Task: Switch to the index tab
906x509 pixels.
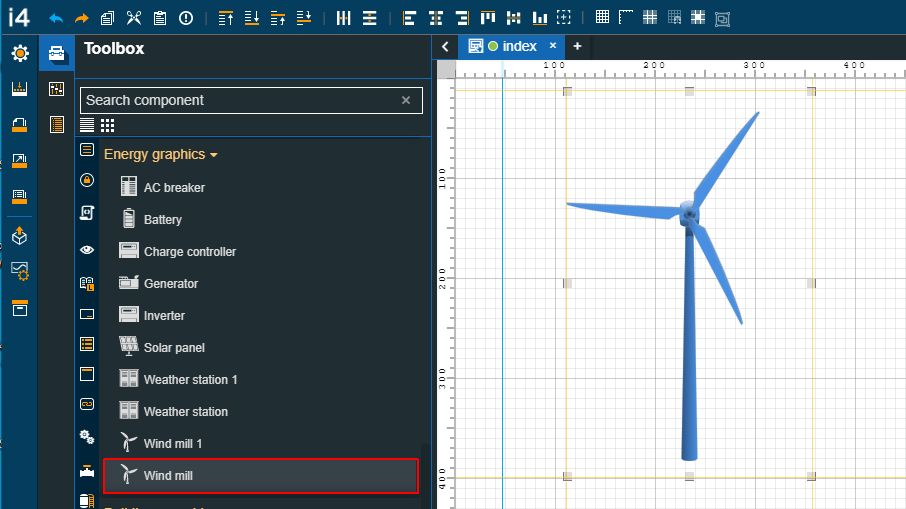Action: pos(512,46)
